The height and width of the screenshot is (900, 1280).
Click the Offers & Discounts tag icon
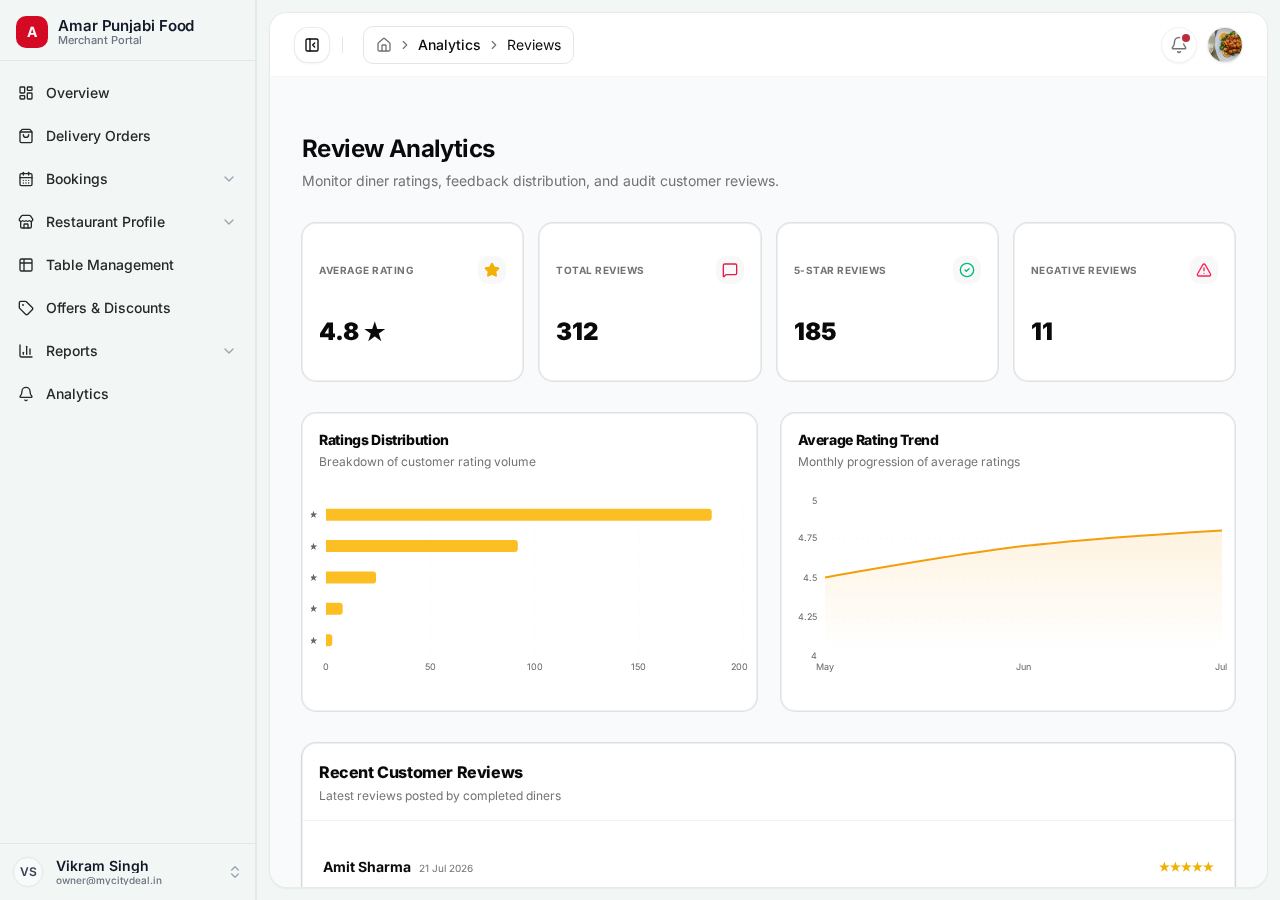point(26,308)
